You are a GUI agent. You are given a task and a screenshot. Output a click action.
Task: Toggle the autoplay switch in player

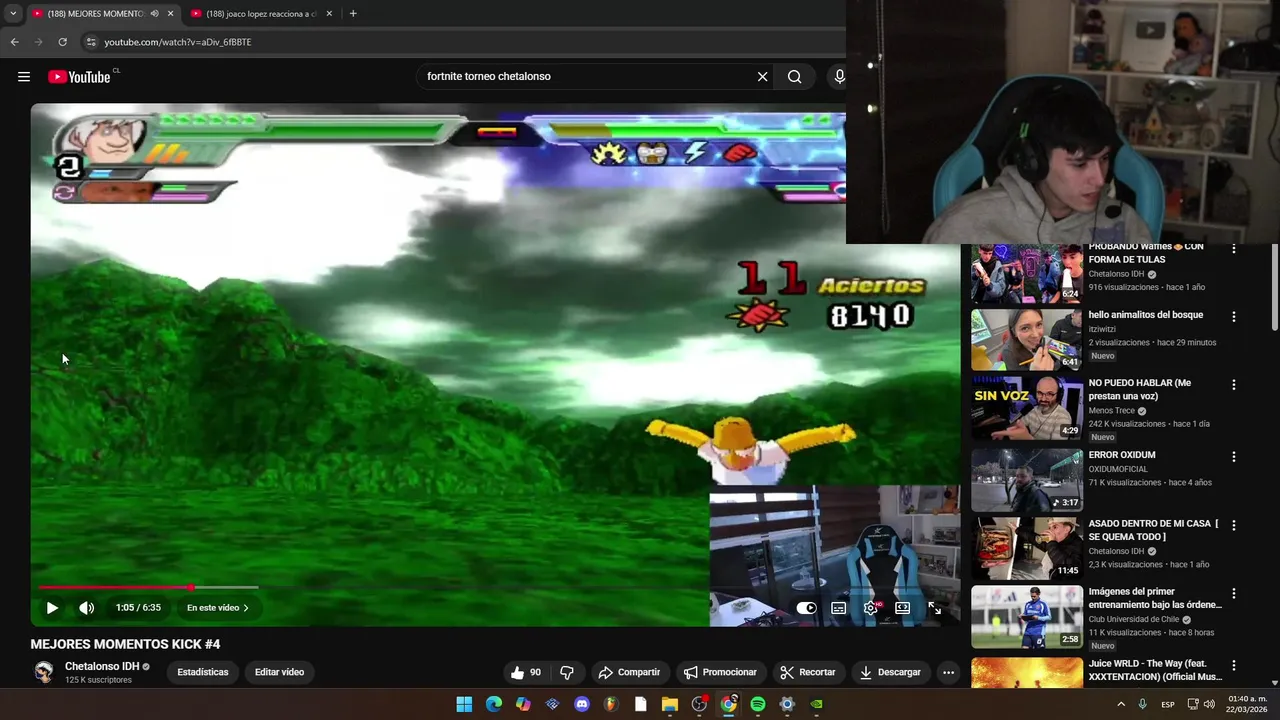pyautogui.click(x=806, y=608)
